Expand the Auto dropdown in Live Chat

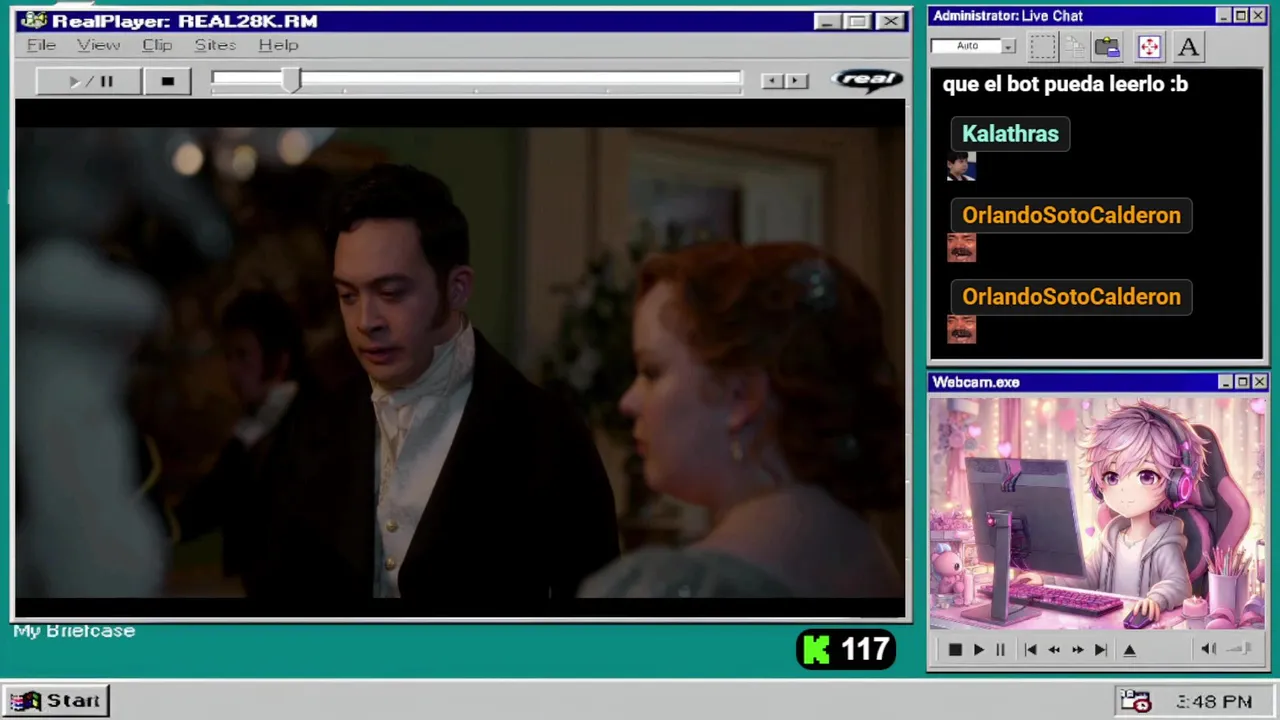[x=1008, y=46]
